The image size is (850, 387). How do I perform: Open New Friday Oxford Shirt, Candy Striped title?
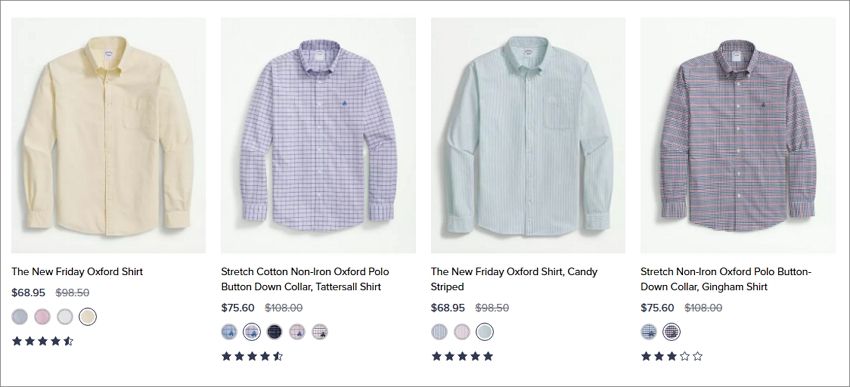coord(514,279)
